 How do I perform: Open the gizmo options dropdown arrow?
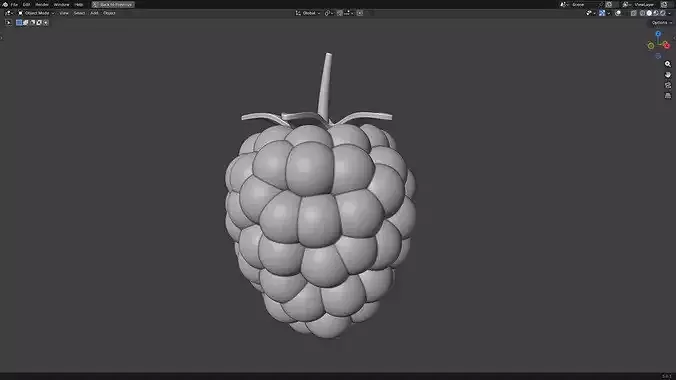click(608, 13)
